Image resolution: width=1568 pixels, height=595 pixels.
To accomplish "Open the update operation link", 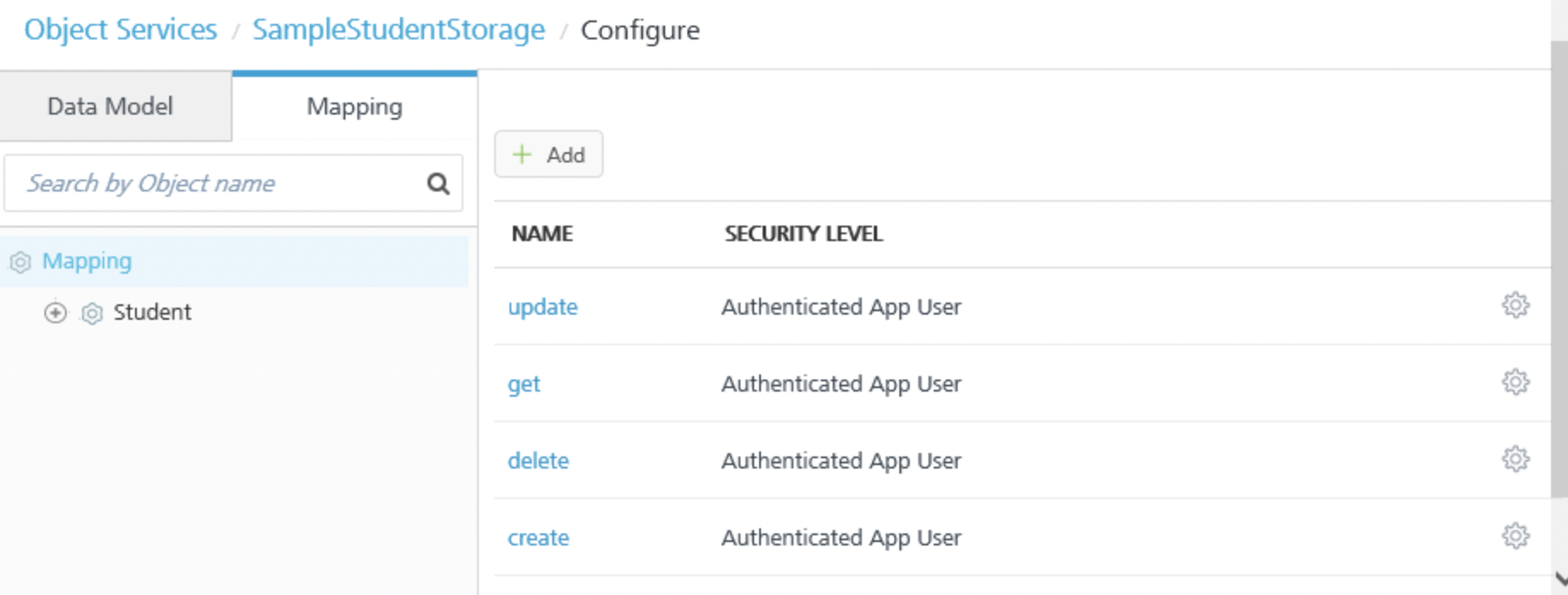I will click(x=542, y=307).
